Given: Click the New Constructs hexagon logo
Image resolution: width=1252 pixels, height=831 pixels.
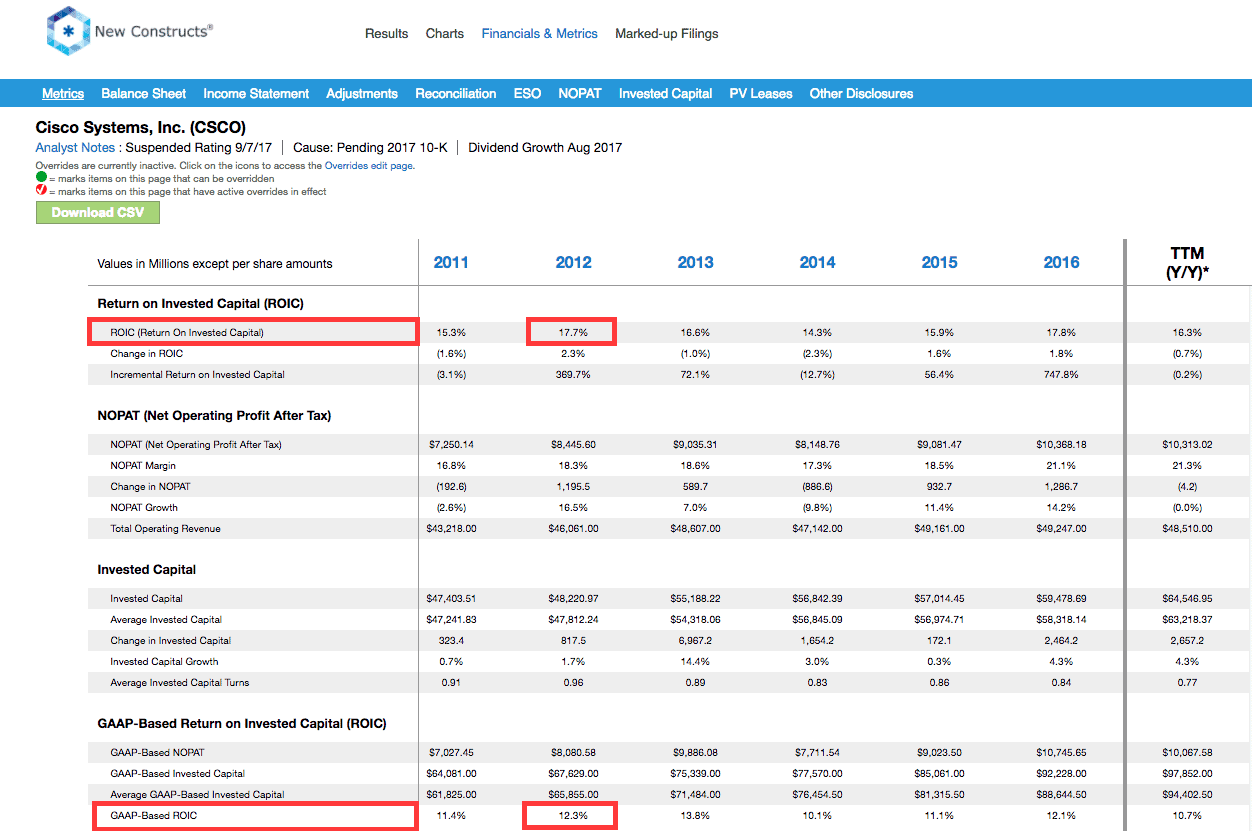Looking at the screenshot, I should pos(67,31).
